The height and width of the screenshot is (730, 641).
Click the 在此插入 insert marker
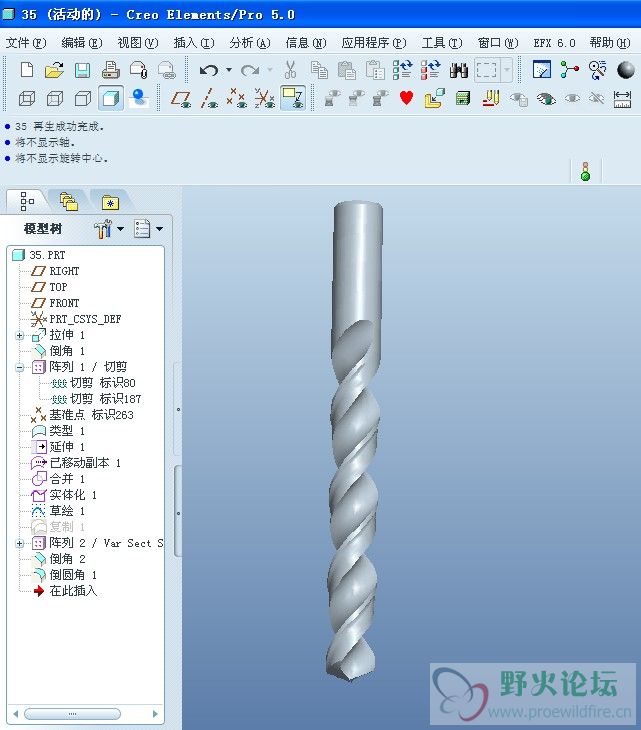73,591
